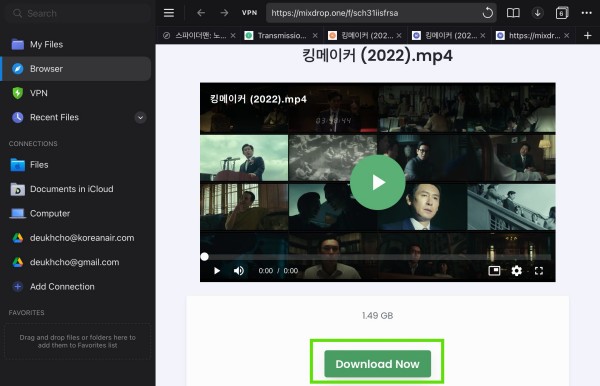Viewport: 600px width, 386px height.
Task: Click the video progress bar handle
Action: coord(205,257)
